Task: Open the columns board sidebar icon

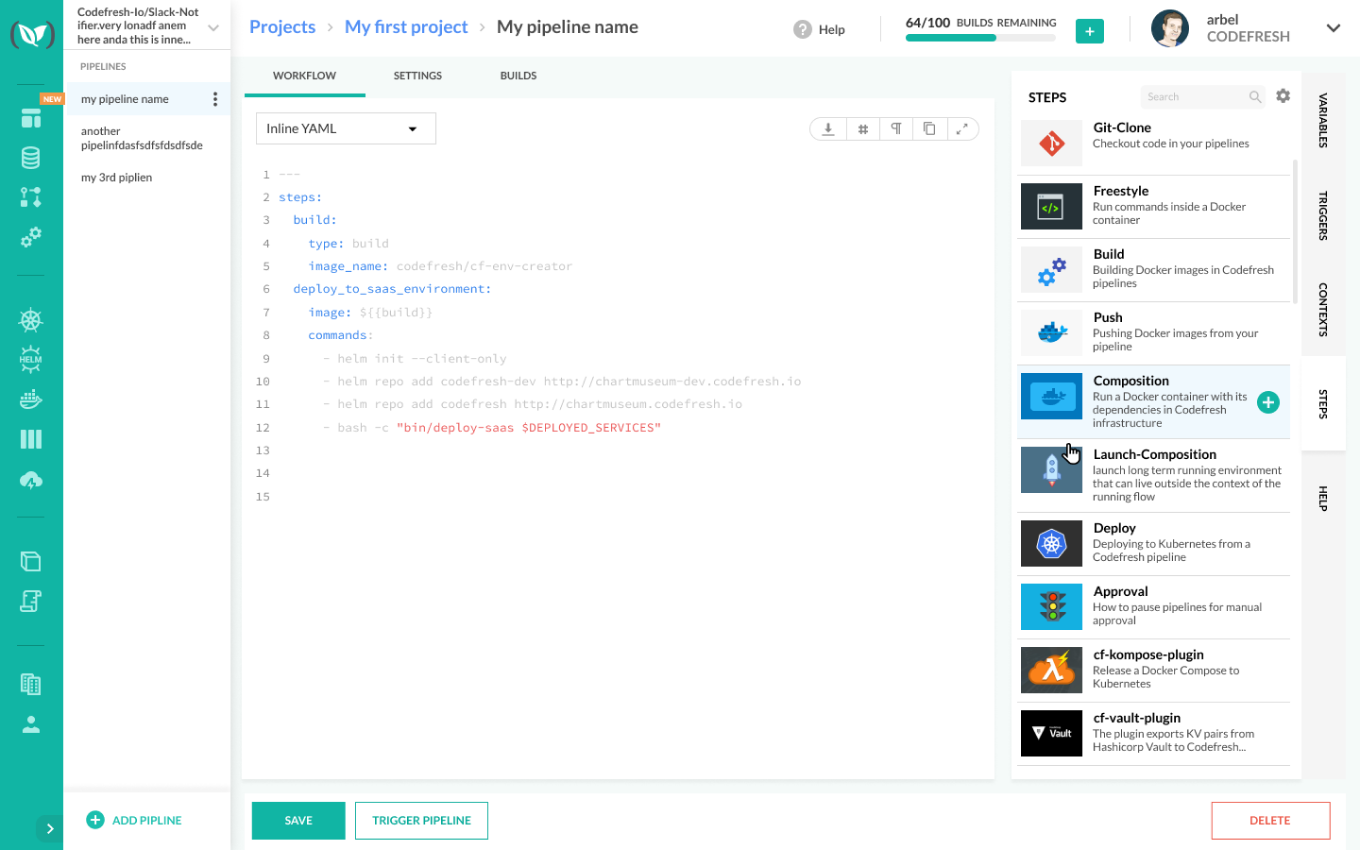Action: pyautogui.click(x=31, y=439)
